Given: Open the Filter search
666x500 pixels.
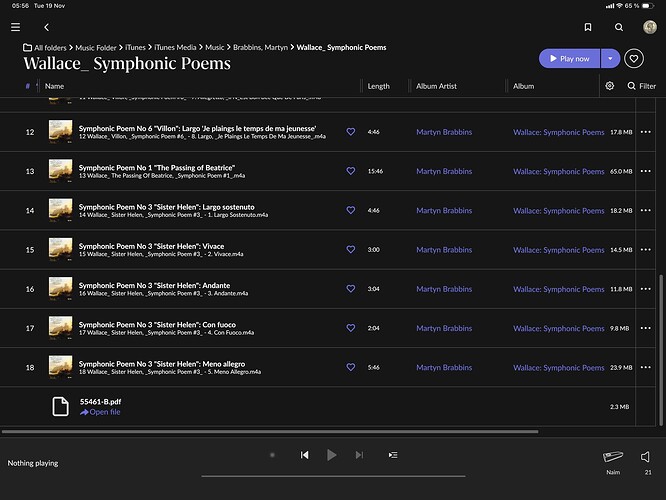Looking at the screenshot, I should [x=641, y=86].
